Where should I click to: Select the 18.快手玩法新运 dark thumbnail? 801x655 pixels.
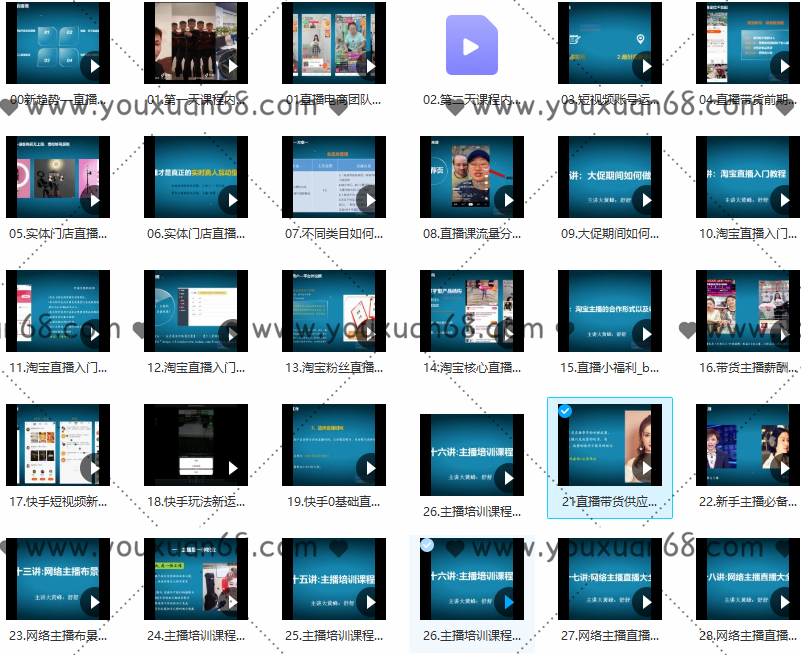[195, 444]
